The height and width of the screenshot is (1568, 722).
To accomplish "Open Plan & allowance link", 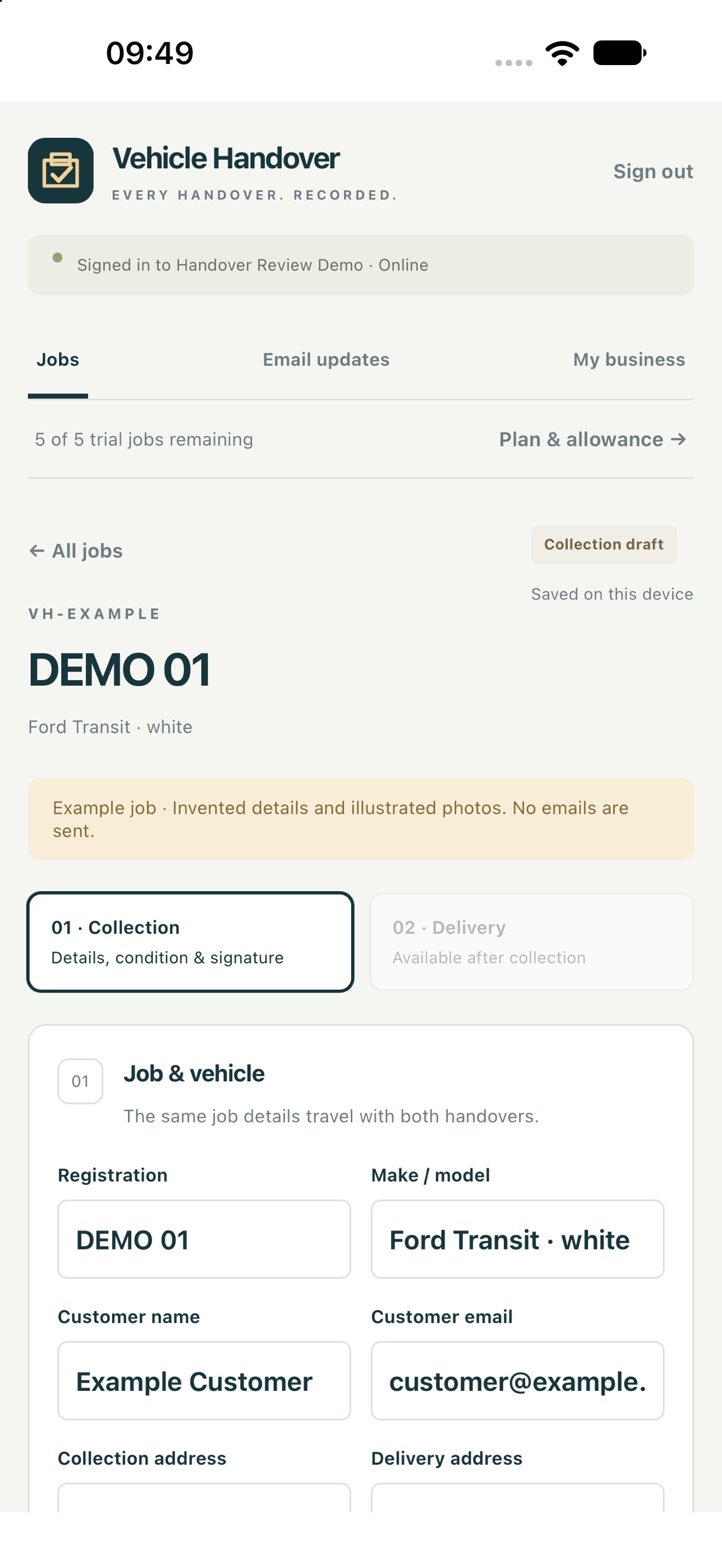I will tap(592, 440).
